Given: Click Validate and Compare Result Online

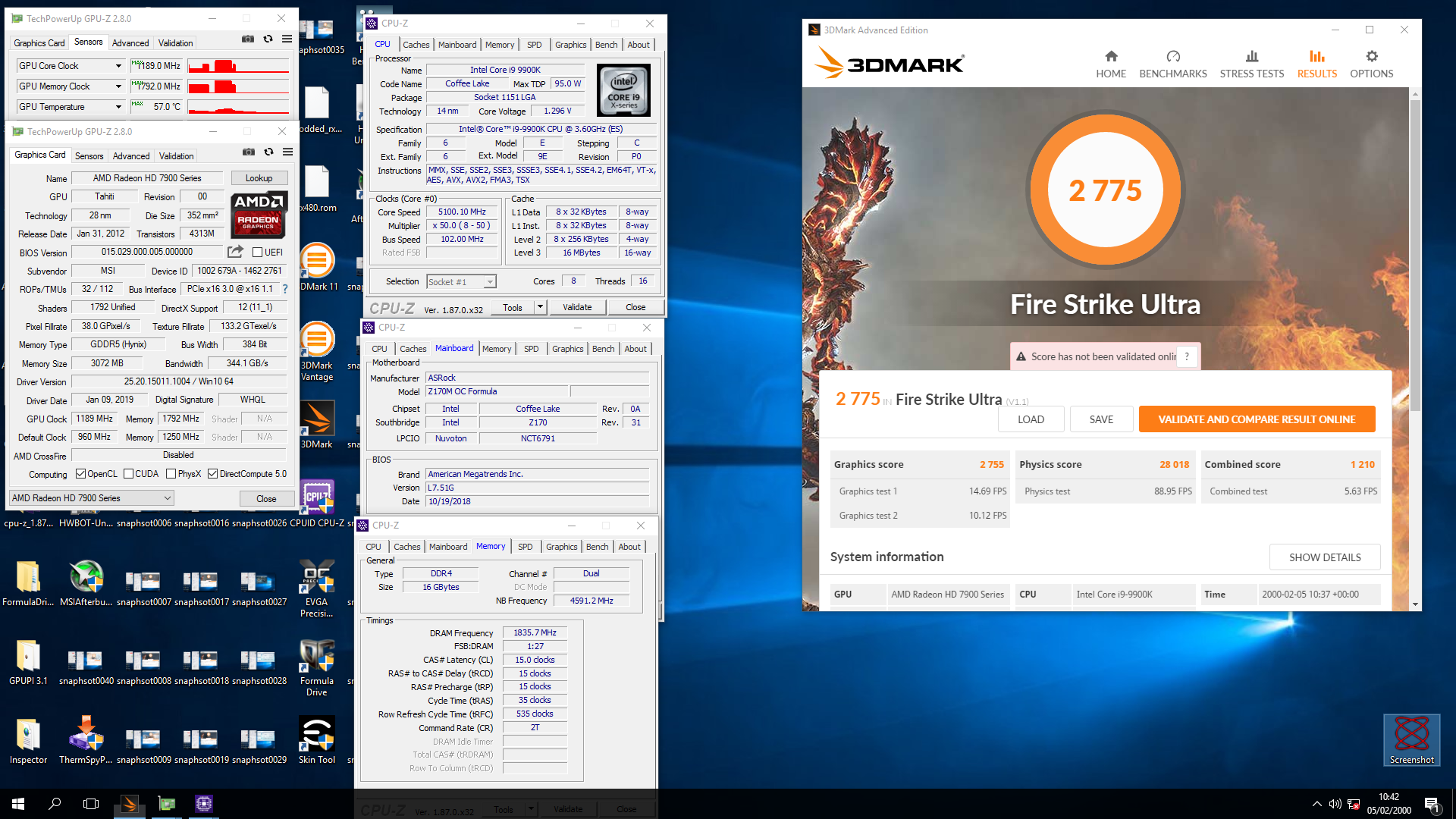Looking at the screenshot, I should pyautogui.click(x=1257, y=419).
